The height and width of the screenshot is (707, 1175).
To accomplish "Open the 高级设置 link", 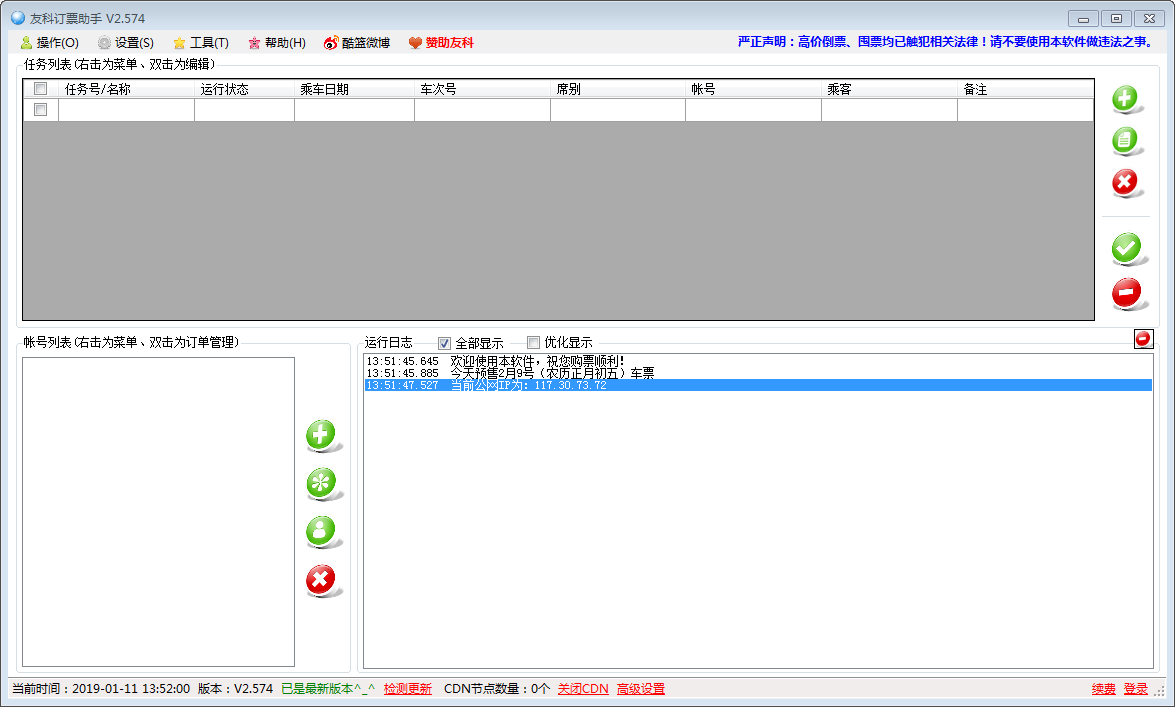I will pos(641,688).
